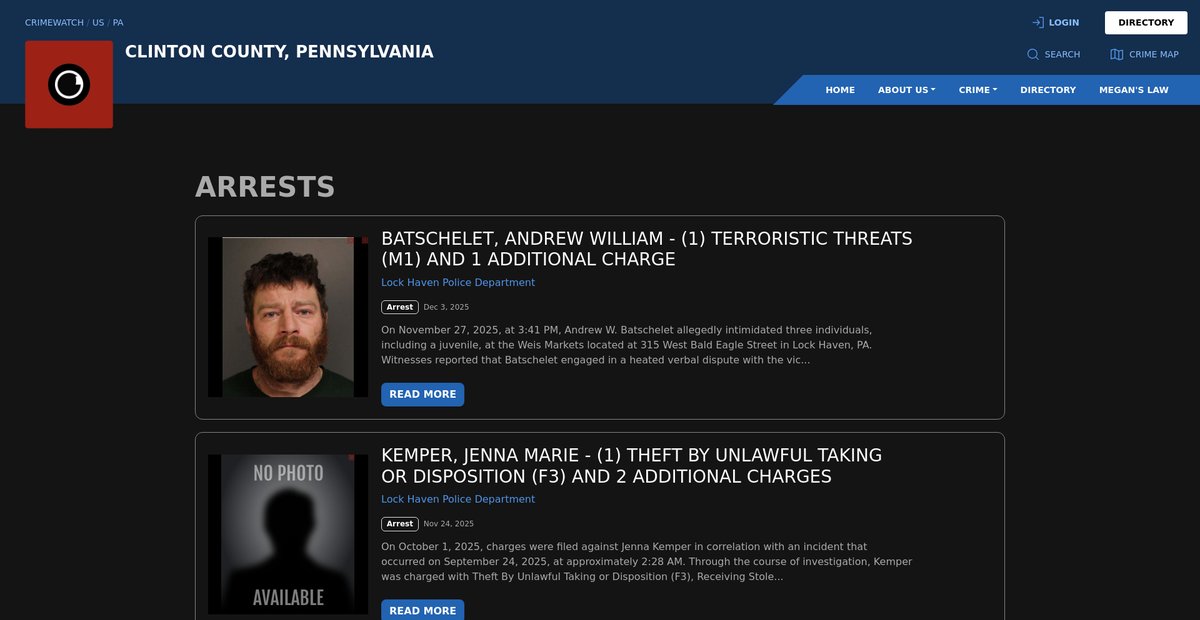The height and width of the screenshot is (620, 1200).
Task: Click the search magnifier icon
Action: tap(1033, 54)
